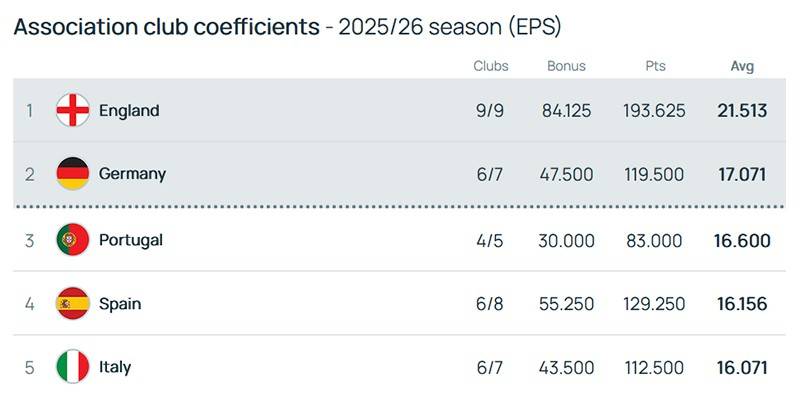This screenshot has width=800, height=400.
Task: Click the Spain flag icon
Action: coord(73,303)
